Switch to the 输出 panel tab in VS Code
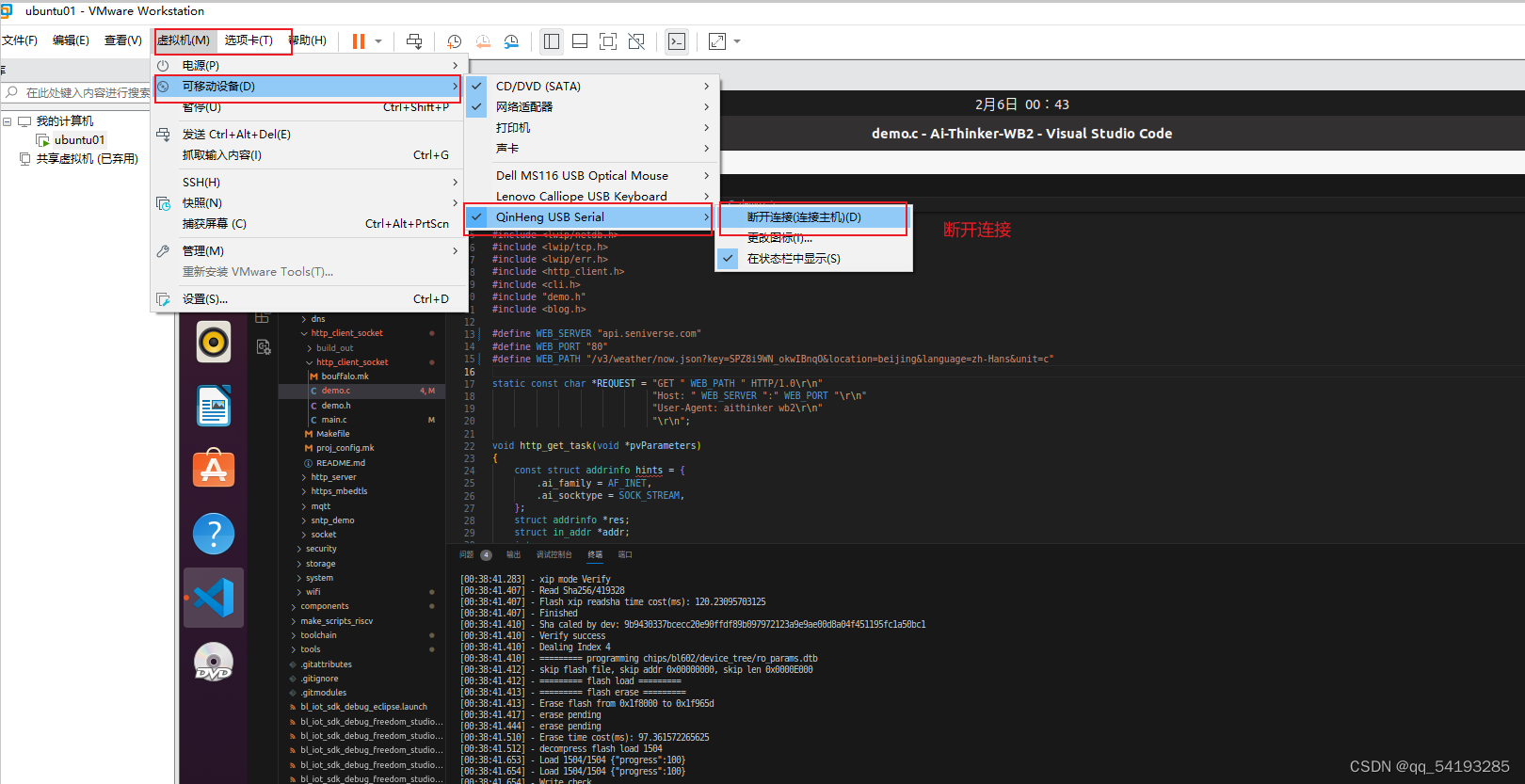Image resolution: width=1525 pixels, height=784 pixels. pos(513,554)
